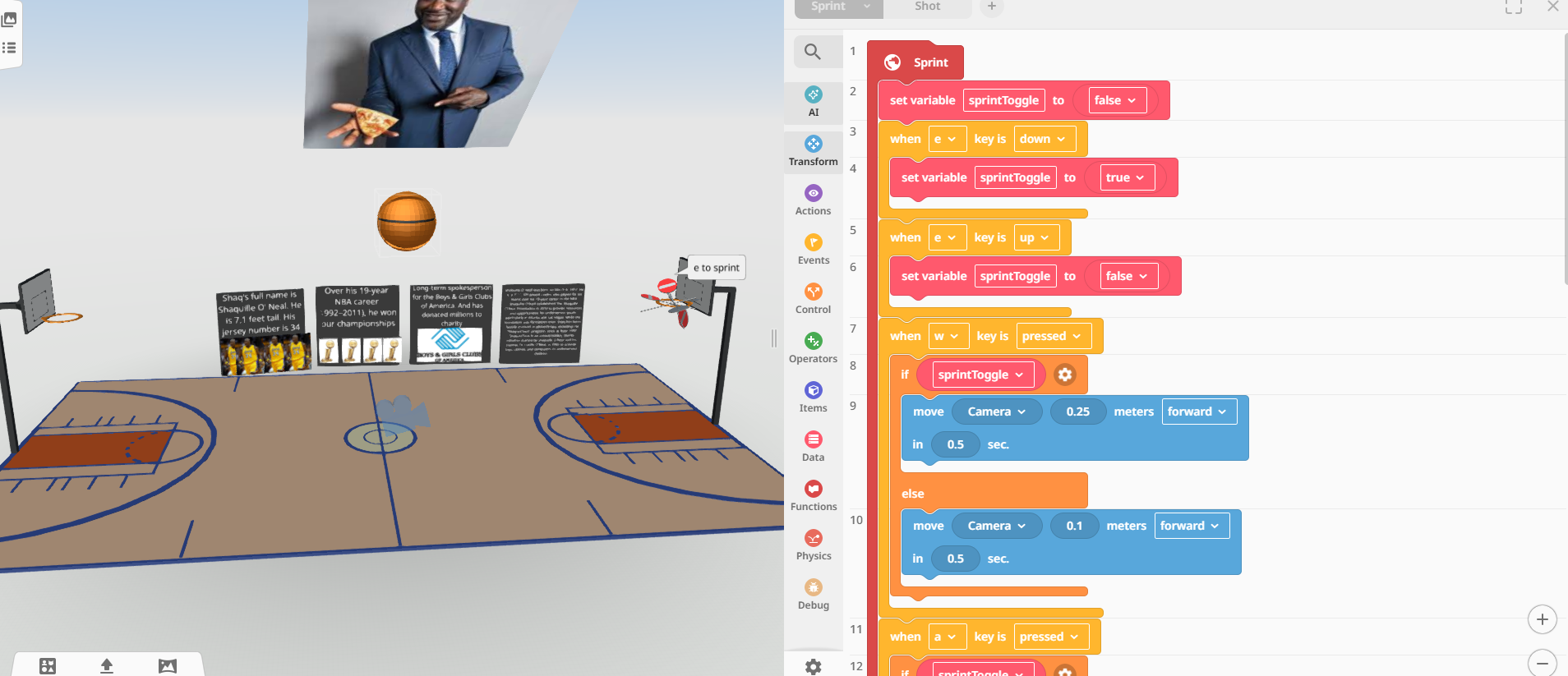Open the Camera dropdown on line 10
The width and height of the screenshot is (1568, 676).
(997, 526)
